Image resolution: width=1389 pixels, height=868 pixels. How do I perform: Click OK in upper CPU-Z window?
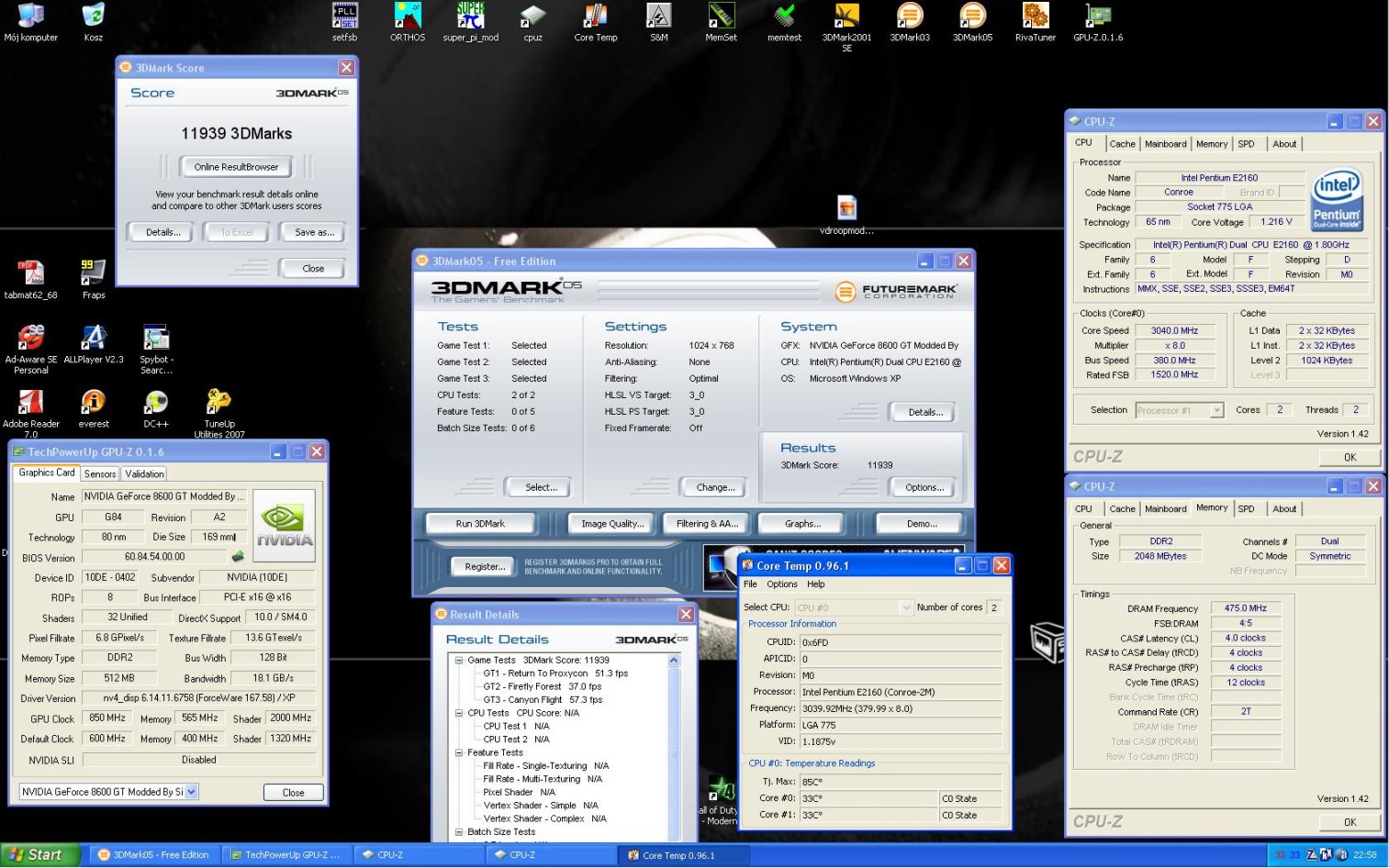(x=1350, y=457)
